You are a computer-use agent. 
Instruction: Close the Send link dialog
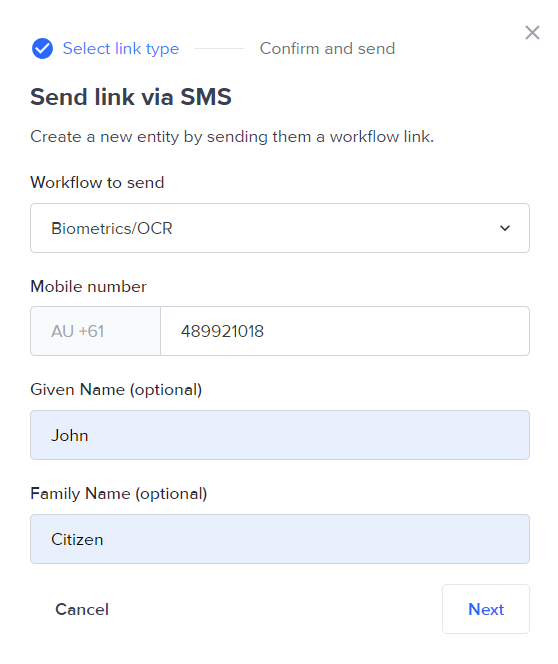coord(532,33)
